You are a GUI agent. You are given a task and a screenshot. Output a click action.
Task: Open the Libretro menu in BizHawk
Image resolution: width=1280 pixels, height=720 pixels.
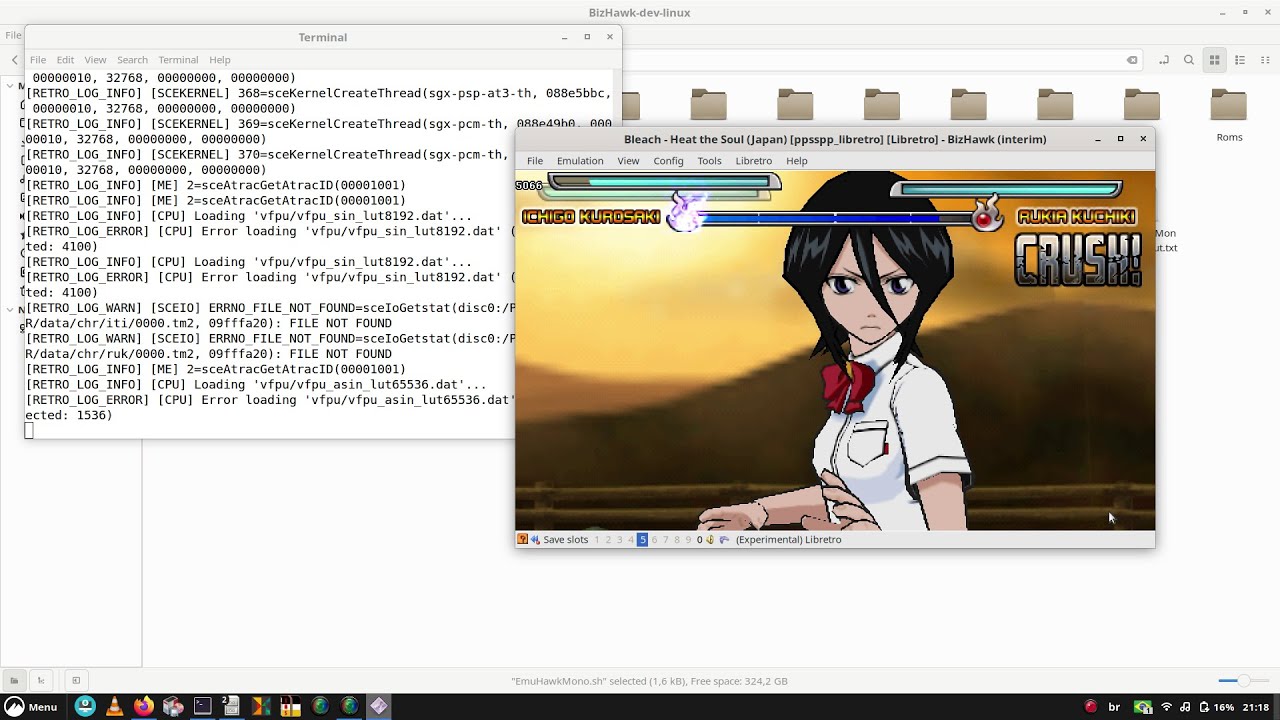(753, 161)
